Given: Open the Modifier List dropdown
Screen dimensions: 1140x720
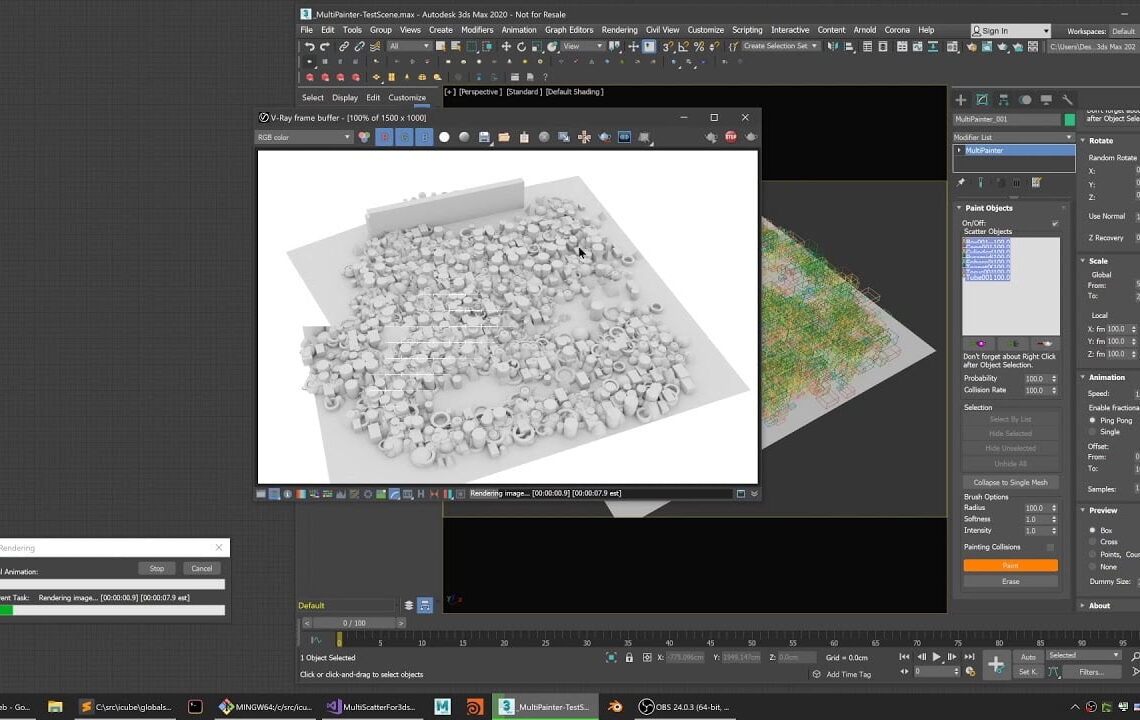Looking at the screenshot, I should (1068, 137).
